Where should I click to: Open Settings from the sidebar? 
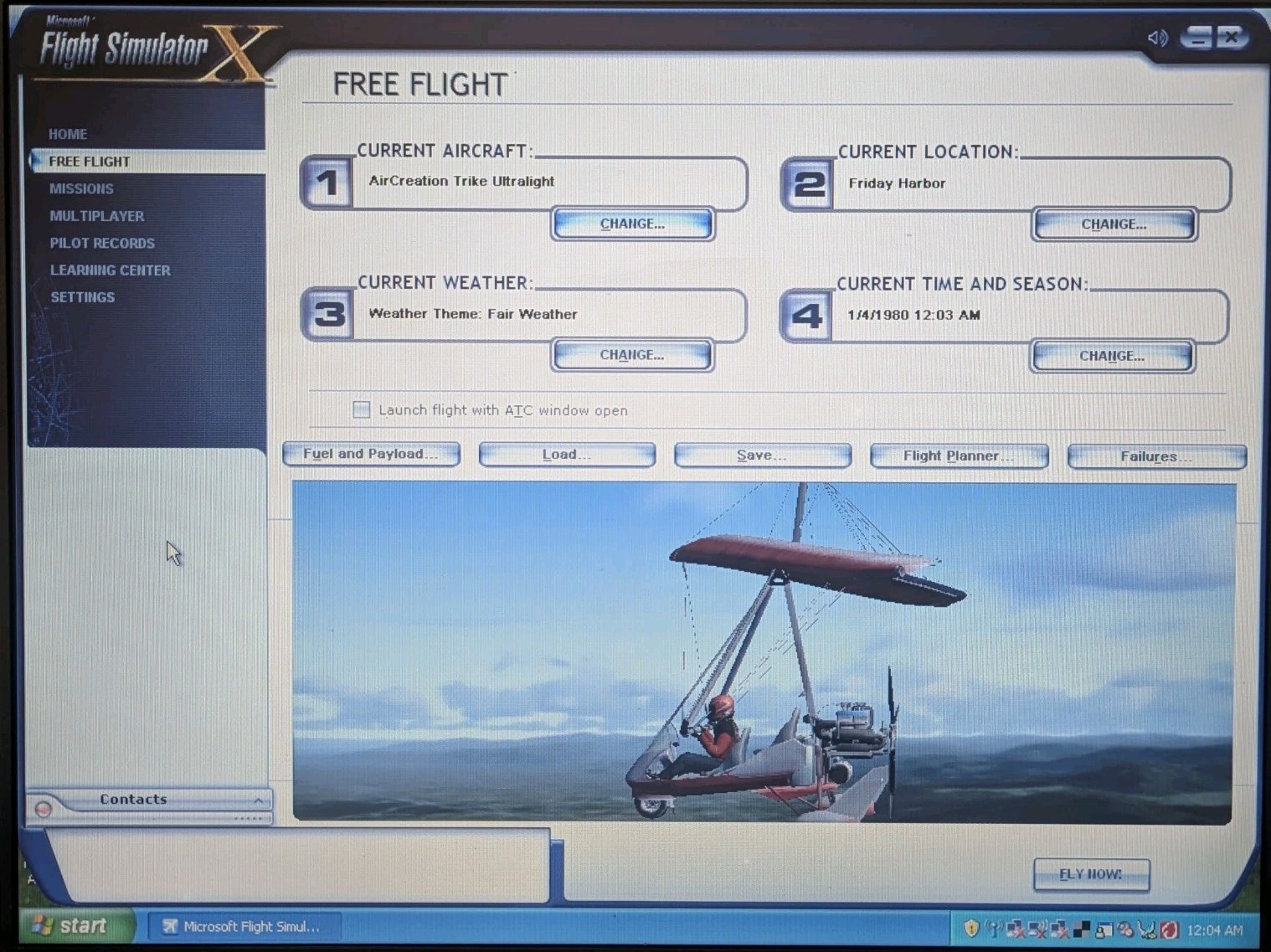pyautogui.click(x=83, y=297)
